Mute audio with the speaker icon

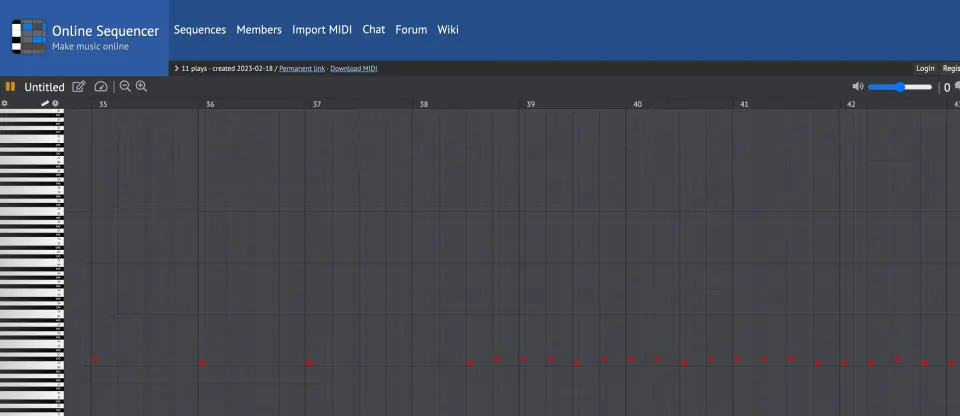(858, 86)
